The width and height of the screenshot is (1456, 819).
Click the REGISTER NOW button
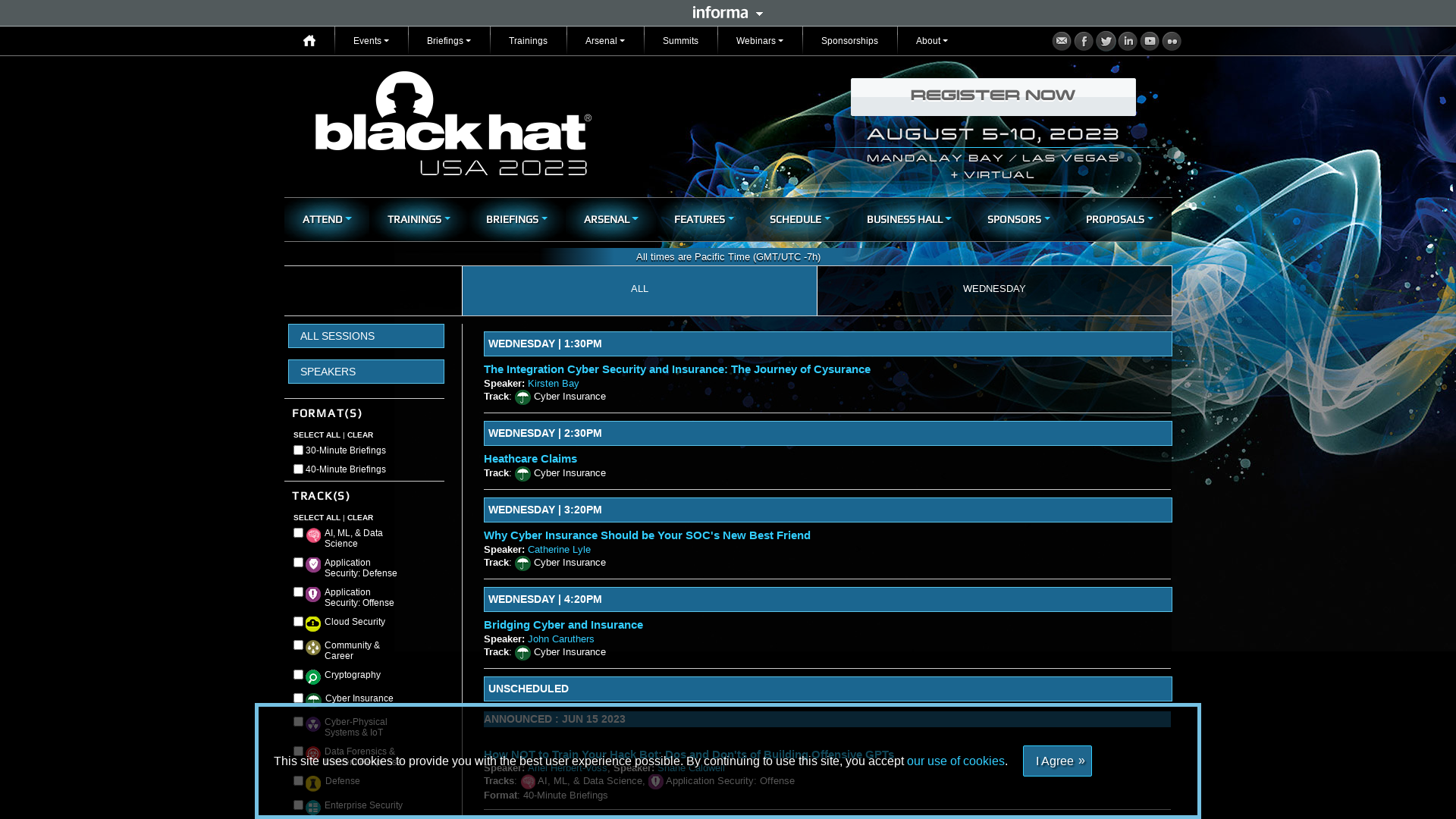993,97
